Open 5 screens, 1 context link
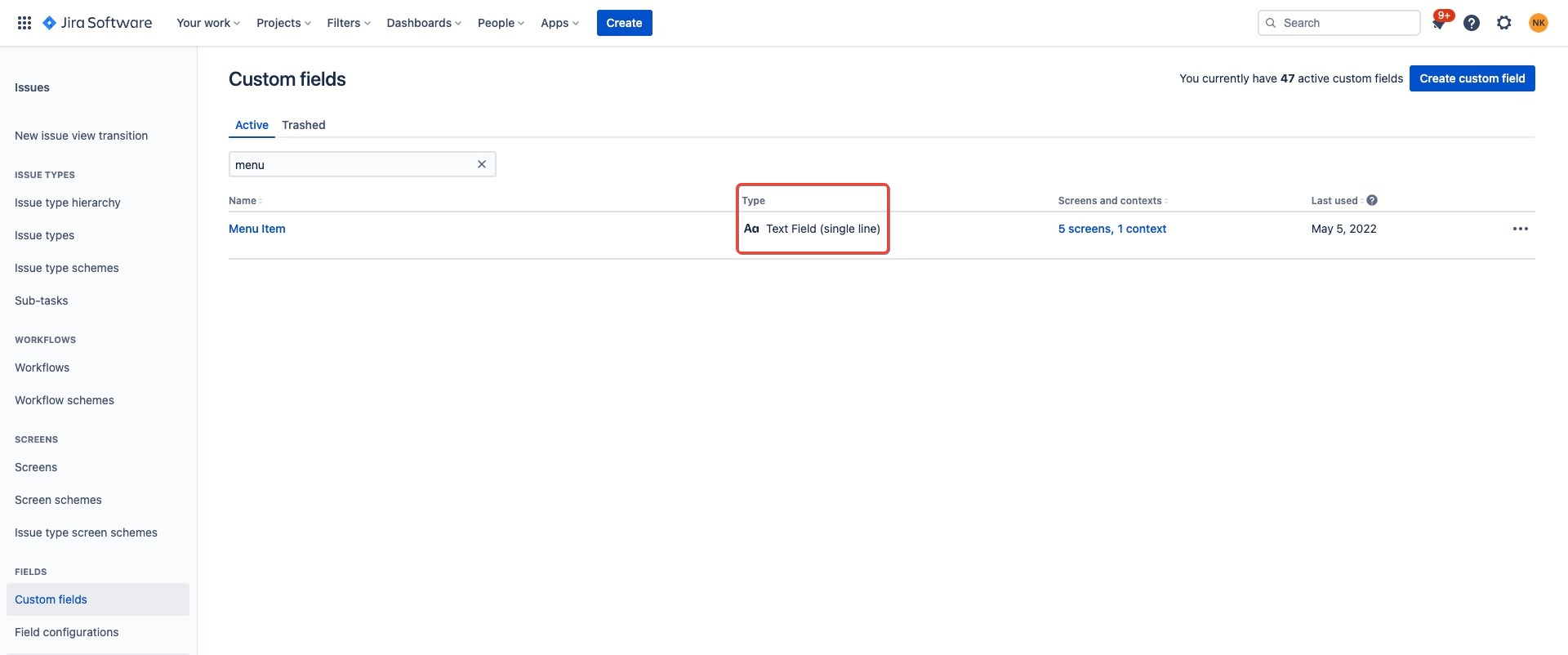Image resolution: width=1568 pixels, height=655 pixels. [x=1112, y=229]
